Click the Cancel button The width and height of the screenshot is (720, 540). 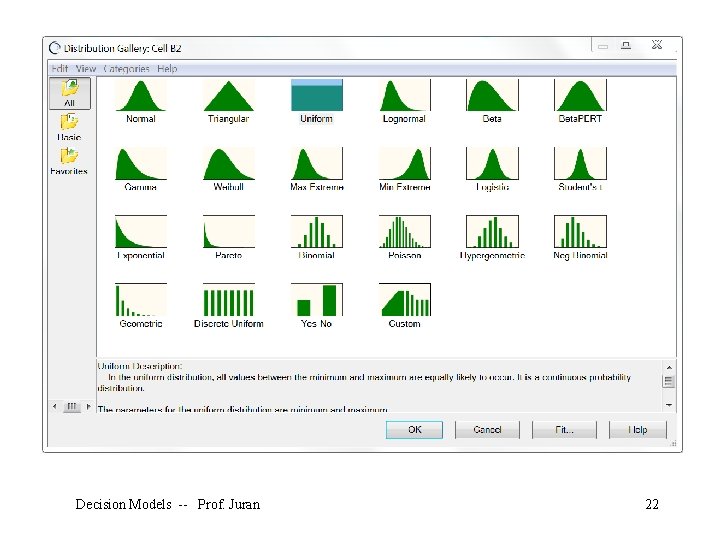point(487,430)
